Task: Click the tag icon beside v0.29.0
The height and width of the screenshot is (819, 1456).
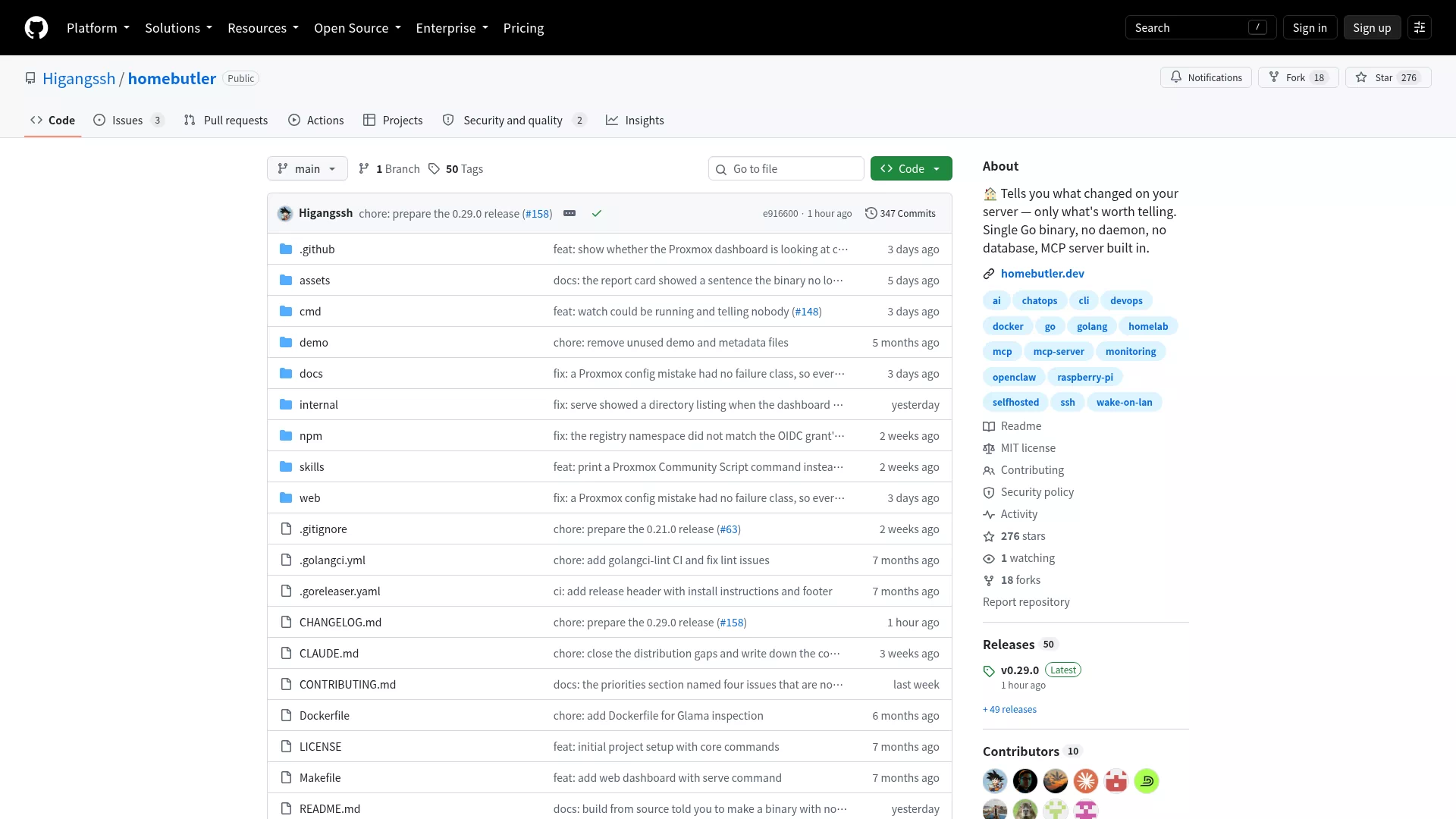Action: click(x=989, y=671)
